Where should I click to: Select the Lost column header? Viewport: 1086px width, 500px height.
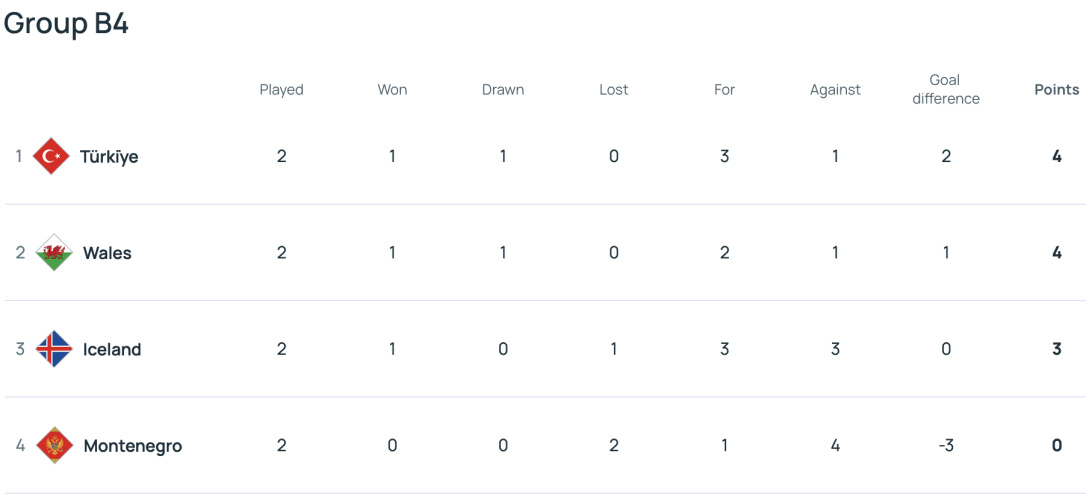pos(614,89)
